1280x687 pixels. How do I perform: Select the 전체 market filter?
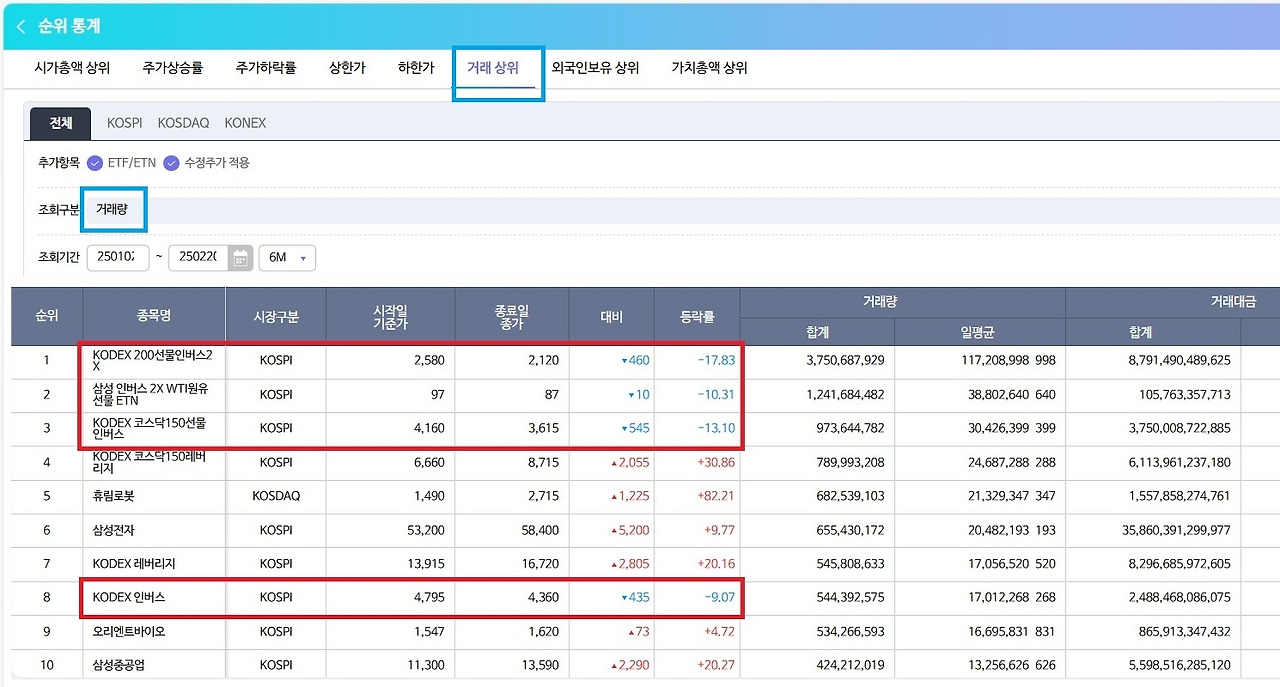(x=61, y=123)
